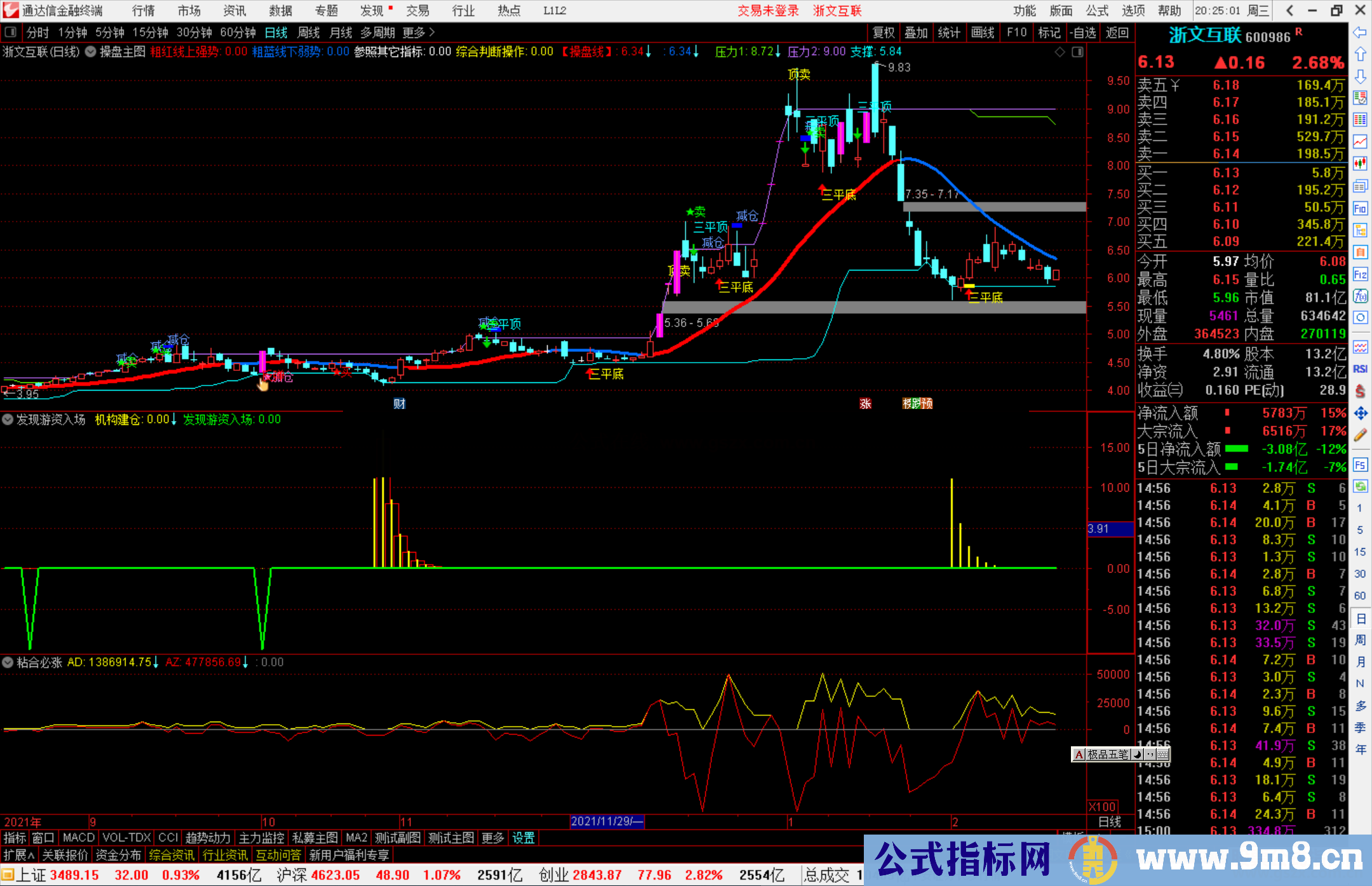The width and height of the screenshot is (1372, 886).
Task: Click the FS sidebar icon
Action: point(1360,465)
